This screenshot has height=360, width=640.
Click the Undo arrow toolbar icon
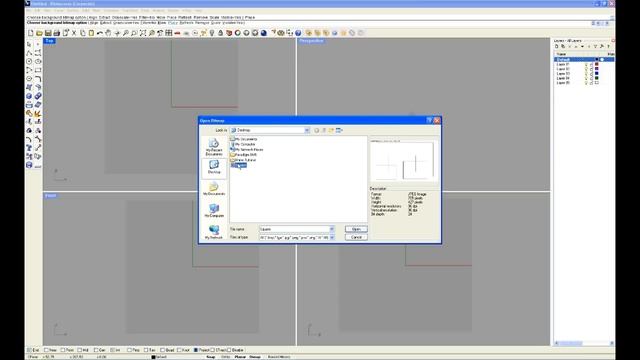(100, 33)
